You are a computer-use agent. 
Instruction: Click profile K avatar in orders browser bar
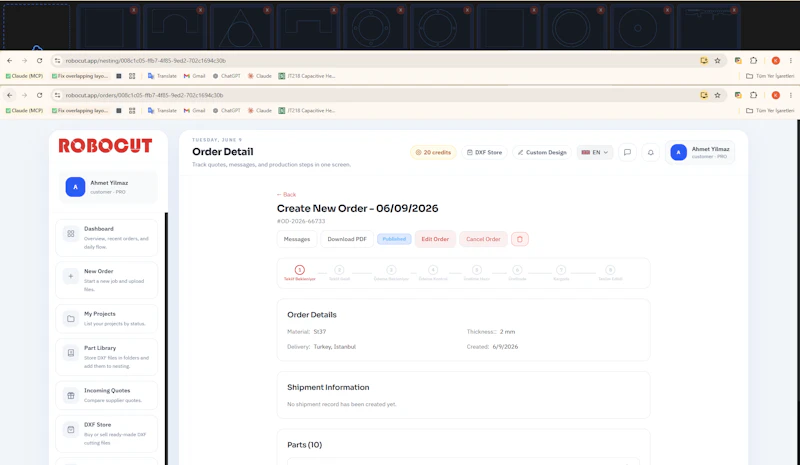point(776,95)
